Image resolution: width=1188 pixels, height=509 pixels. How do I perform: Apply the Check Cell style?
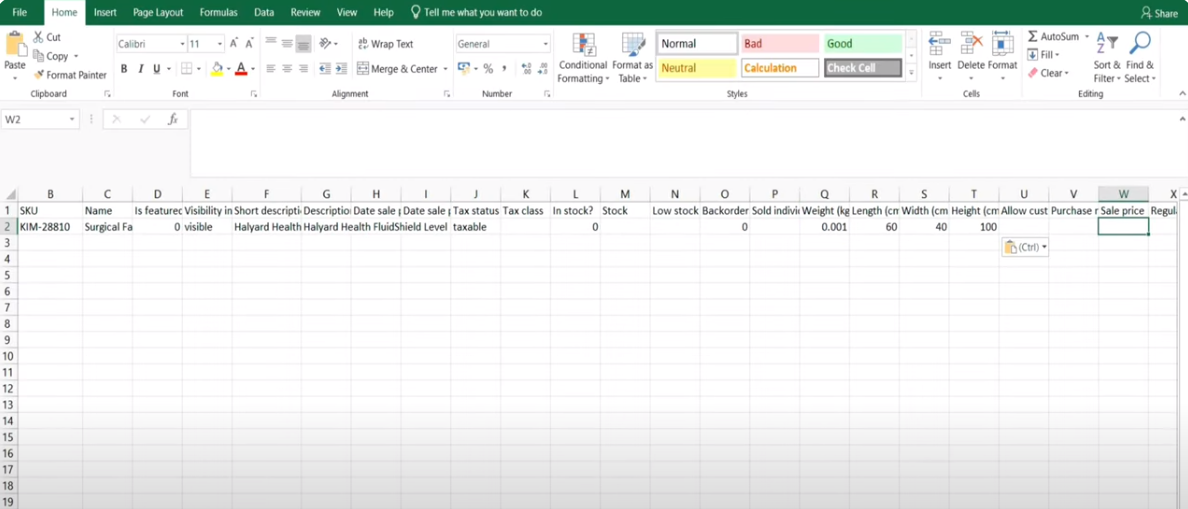863,68
